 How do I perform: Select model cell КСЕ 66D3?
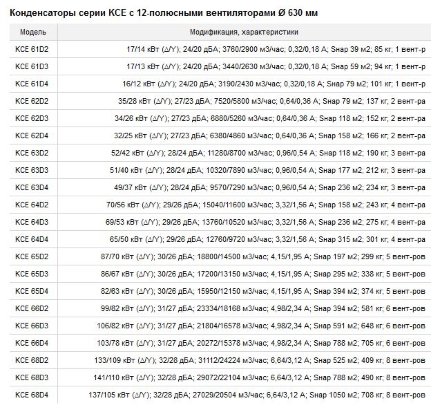coord(32,326)
